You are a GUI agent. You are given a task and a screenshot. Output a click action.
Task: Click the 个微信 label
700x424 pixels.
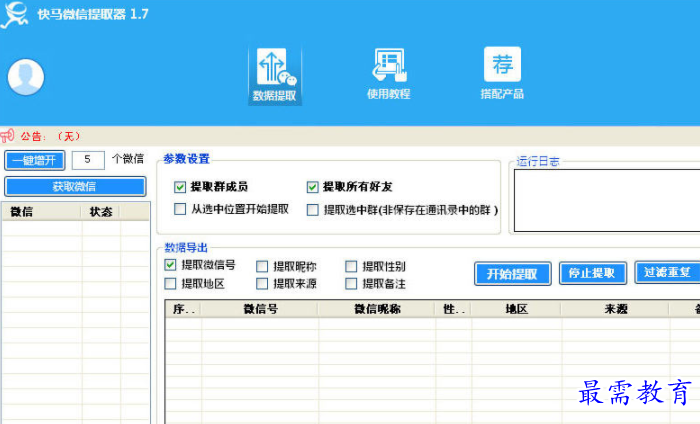128,159
